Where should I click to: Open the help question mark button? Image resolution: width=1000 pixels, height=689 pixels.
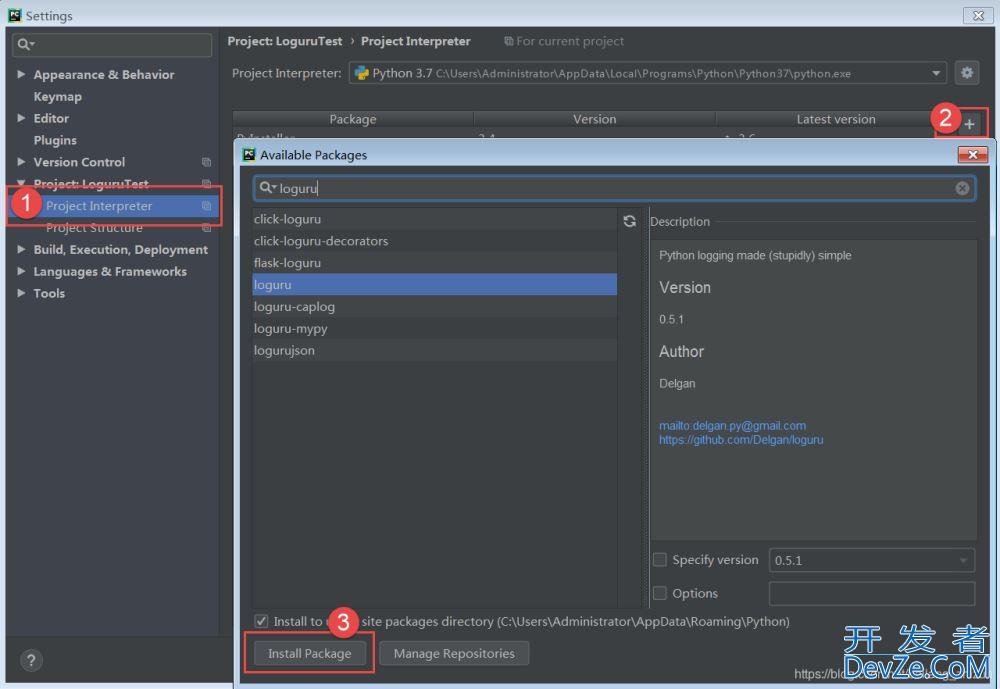pyautogui.click(x=31, y=660)
